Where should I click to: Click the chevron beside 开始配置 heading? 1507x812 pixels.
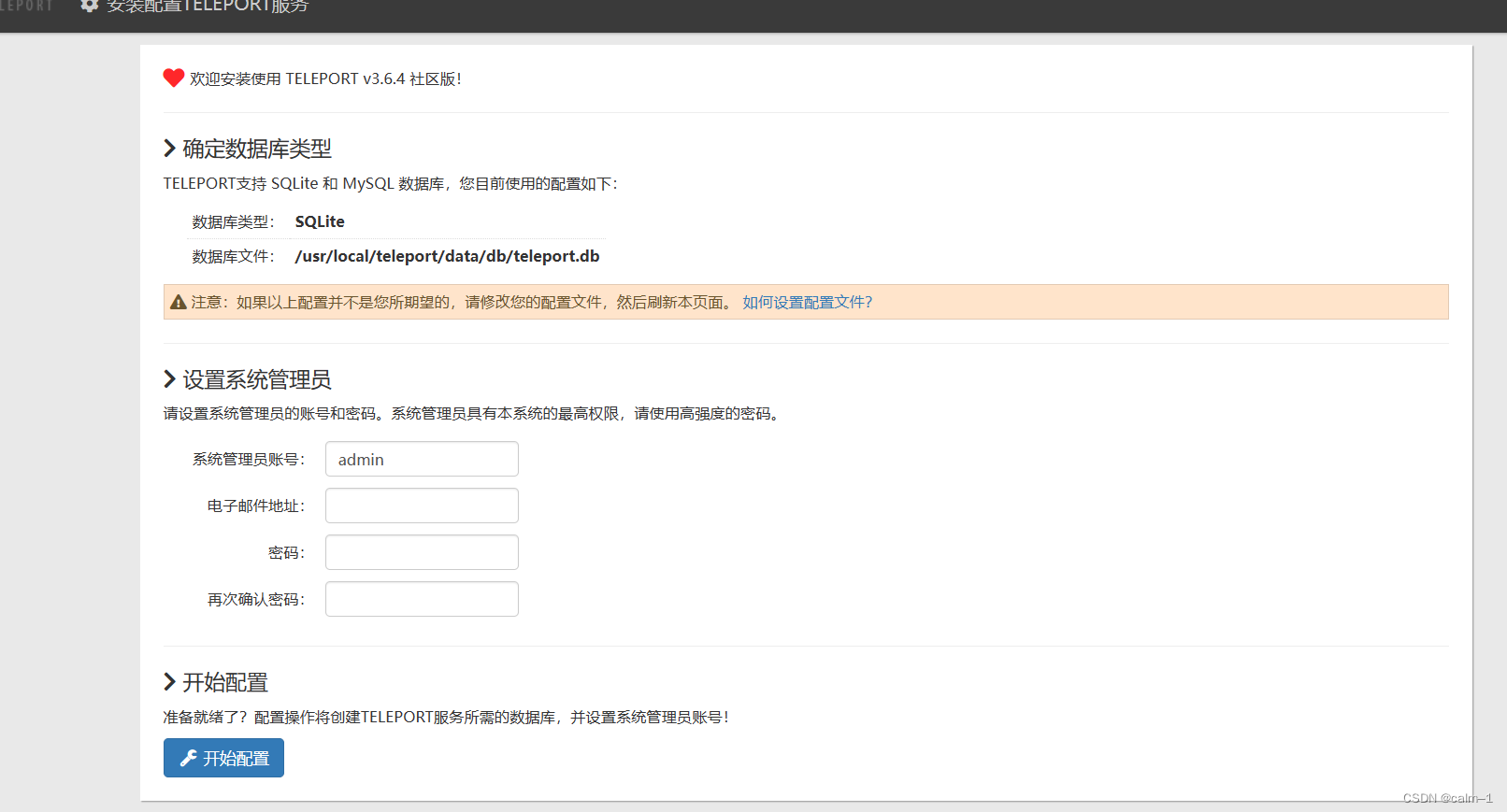click(x=169, y=682)
